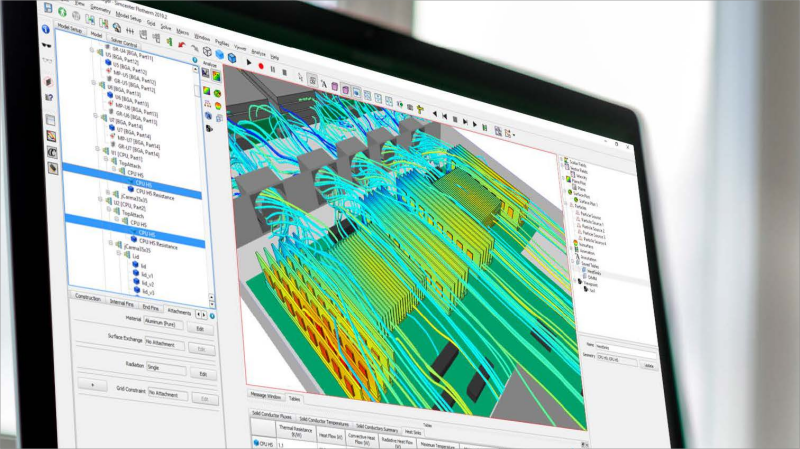Click the first pink cylinder icon in viewer toolbar
Image resolution: width=800 pixels, height=449 pixels.
(335, 87)
